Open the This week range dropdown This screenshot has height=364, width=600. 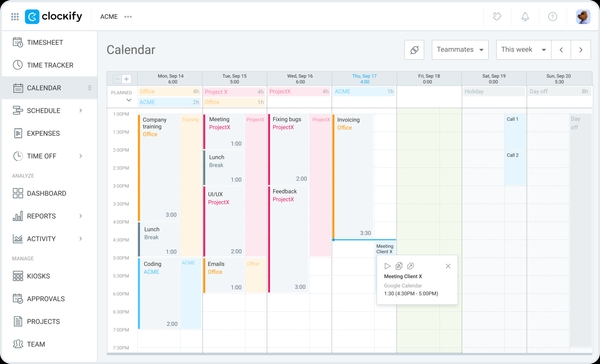523,50
